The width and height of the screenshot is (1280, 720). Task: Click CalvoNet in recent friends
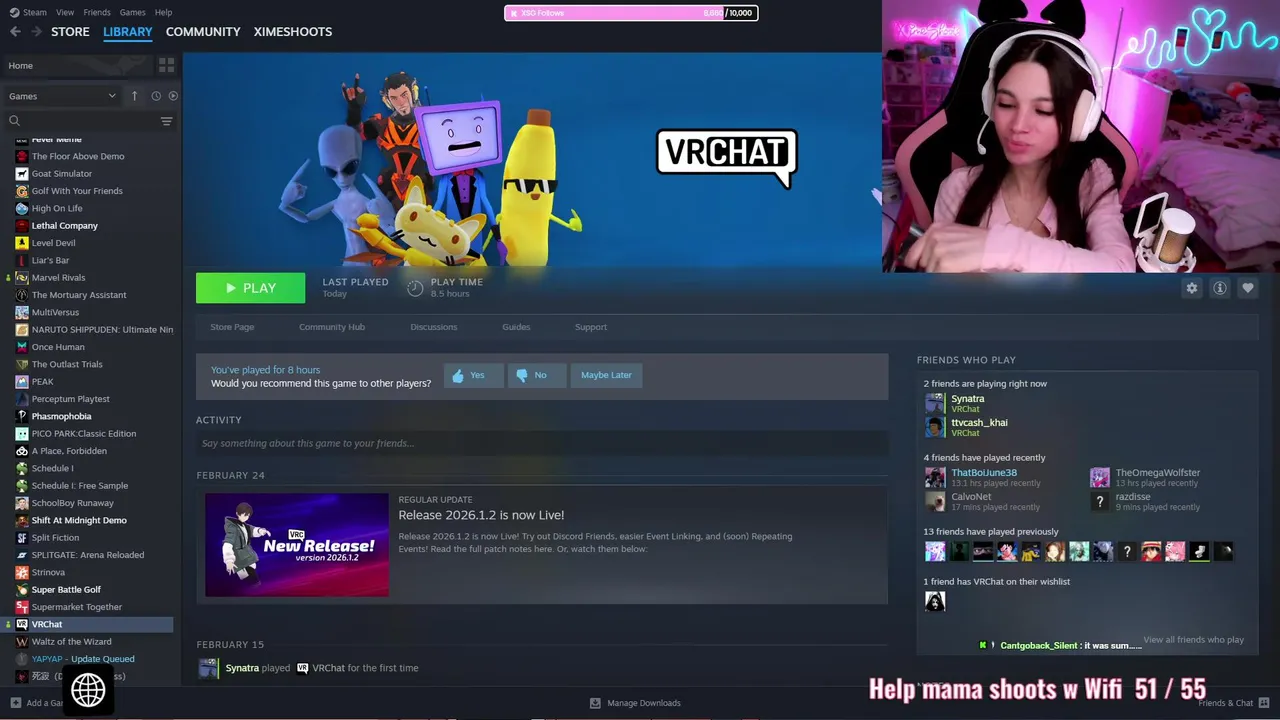(971, 497)
